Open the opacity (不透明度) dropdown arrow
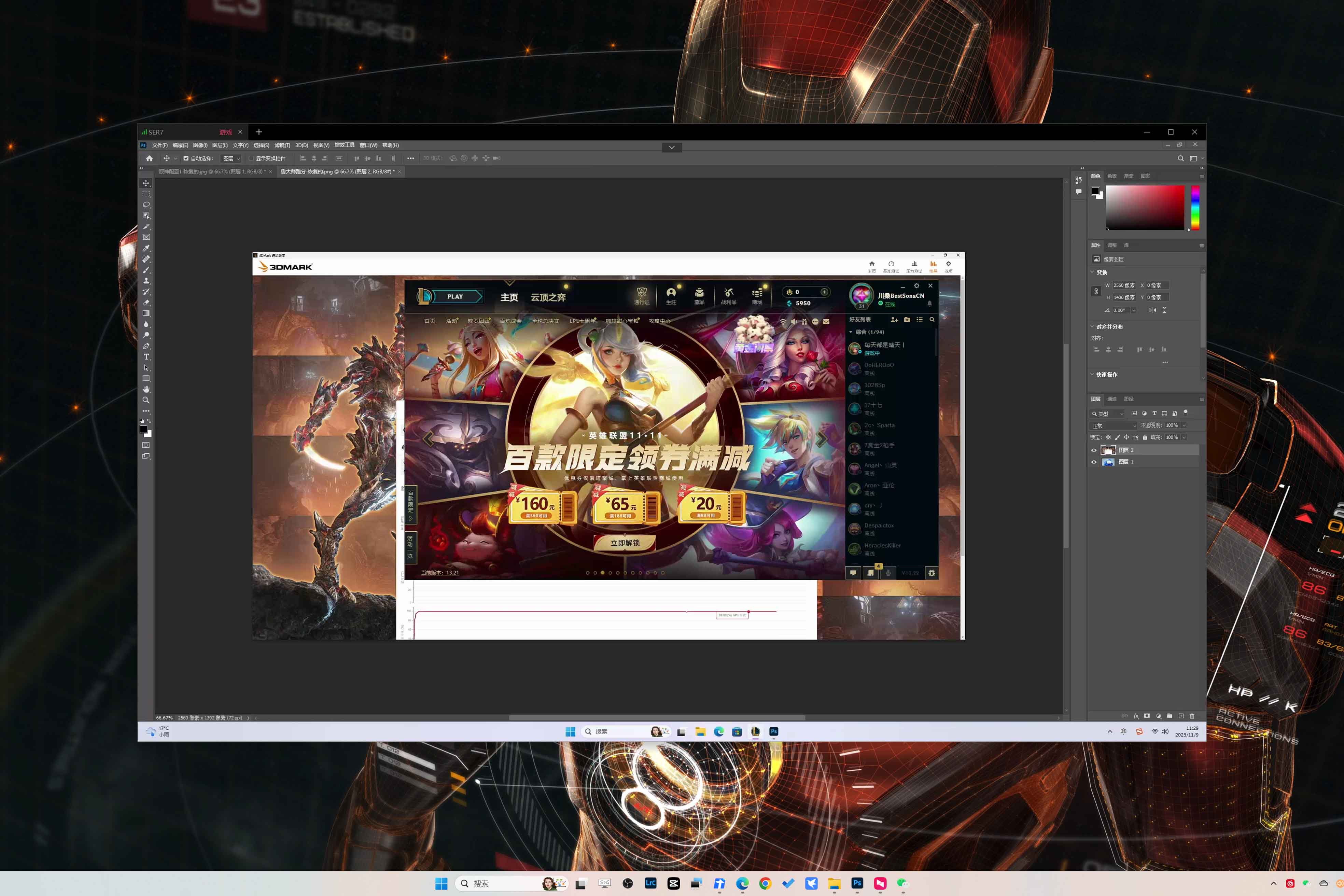 1184,425
